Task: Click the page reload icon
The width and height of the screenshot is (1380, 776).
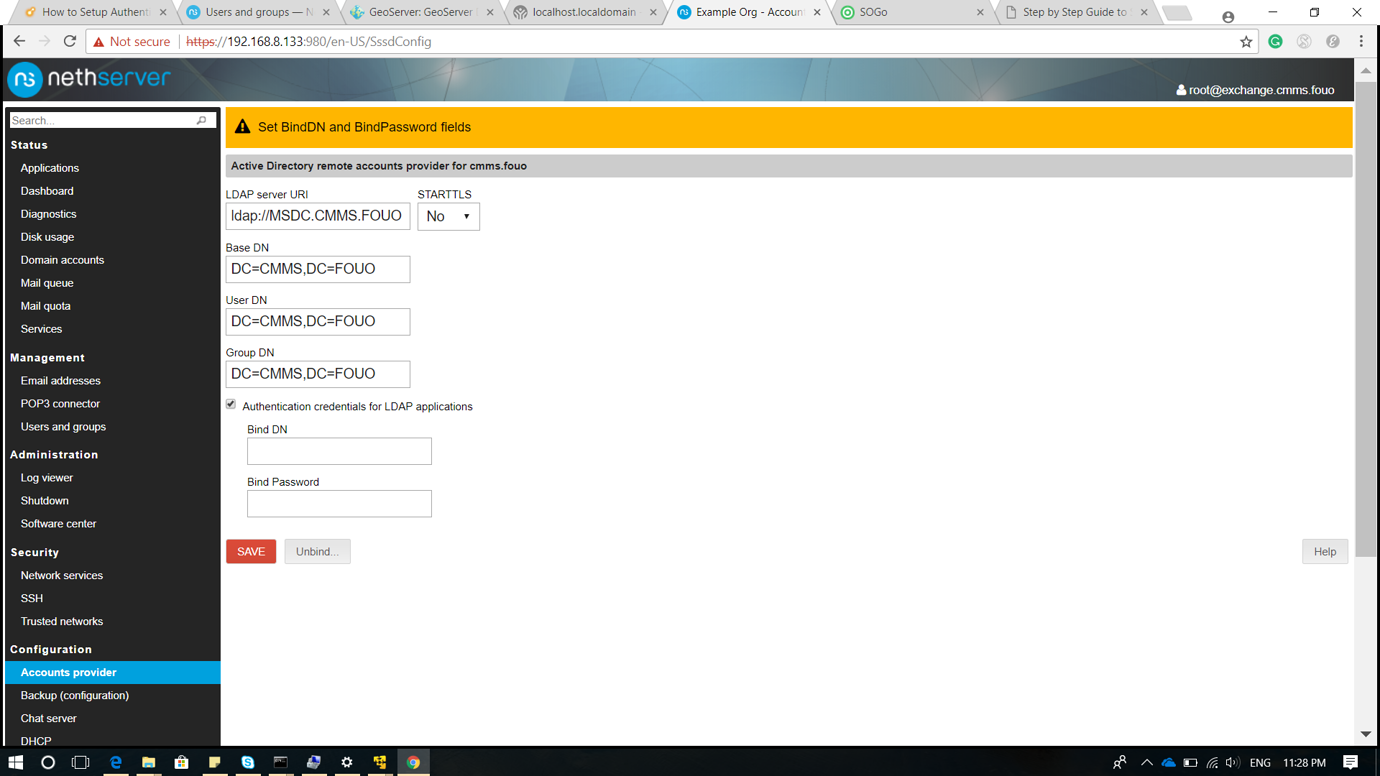Action: (x=68, y=41)
